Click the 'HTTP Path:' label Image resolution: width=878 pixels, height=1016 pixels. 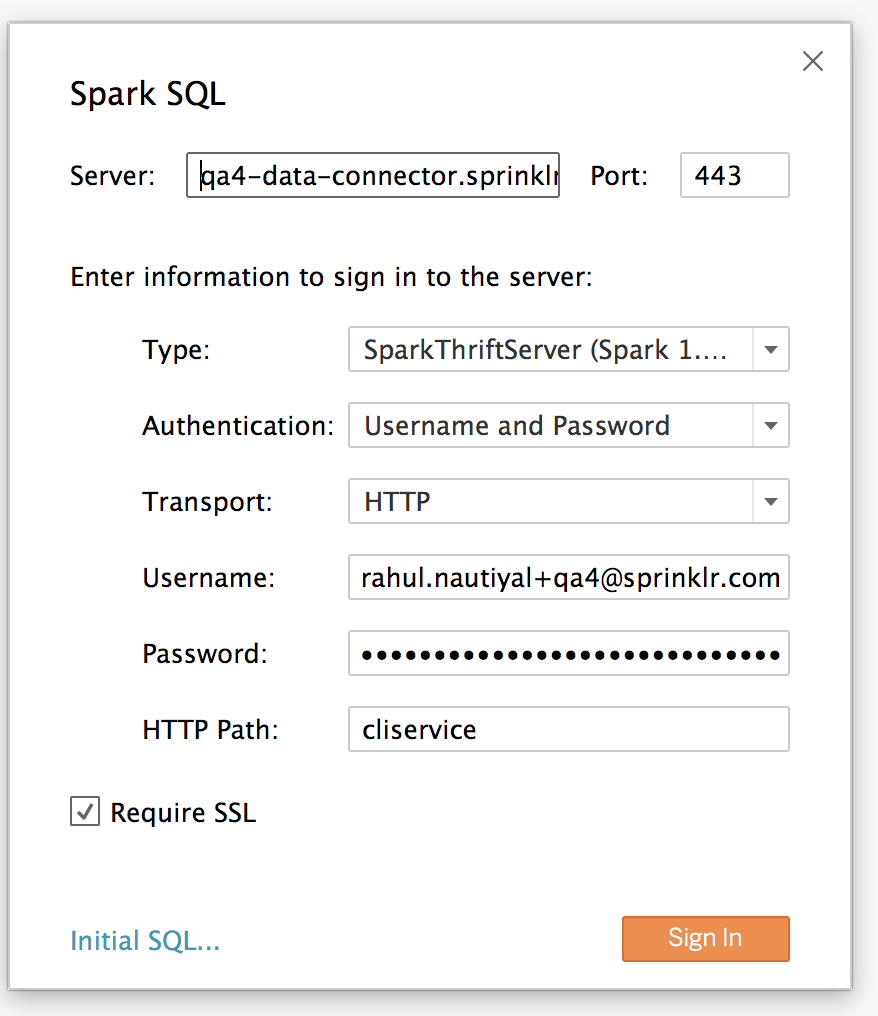[210, 730]
